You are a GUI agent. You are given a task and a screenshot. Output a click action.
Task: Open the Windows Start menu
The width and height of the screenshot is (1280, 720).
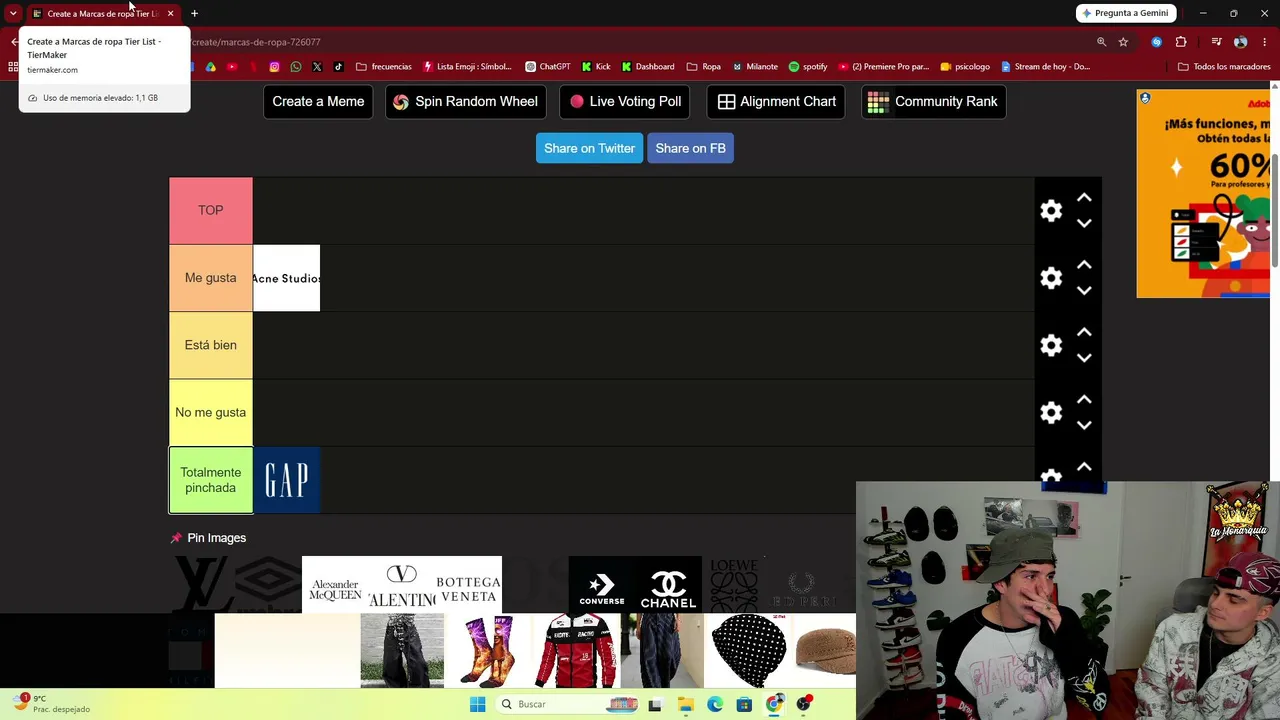tap(477, 704)
